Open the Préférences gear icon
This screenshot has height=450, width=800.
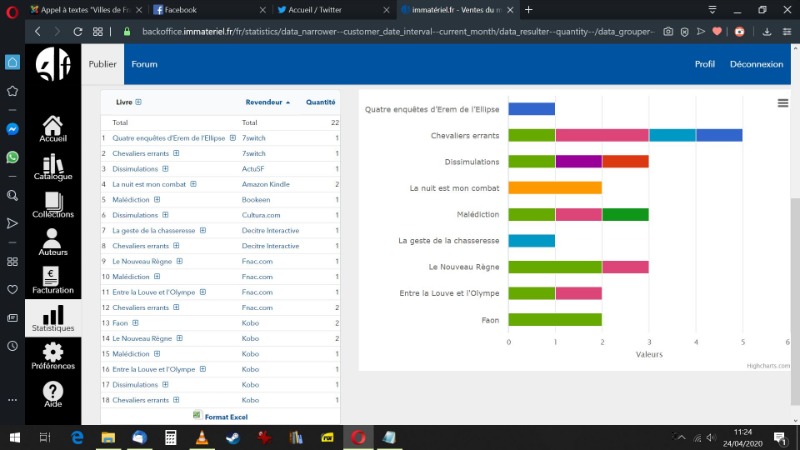click(x=53, y=355)
